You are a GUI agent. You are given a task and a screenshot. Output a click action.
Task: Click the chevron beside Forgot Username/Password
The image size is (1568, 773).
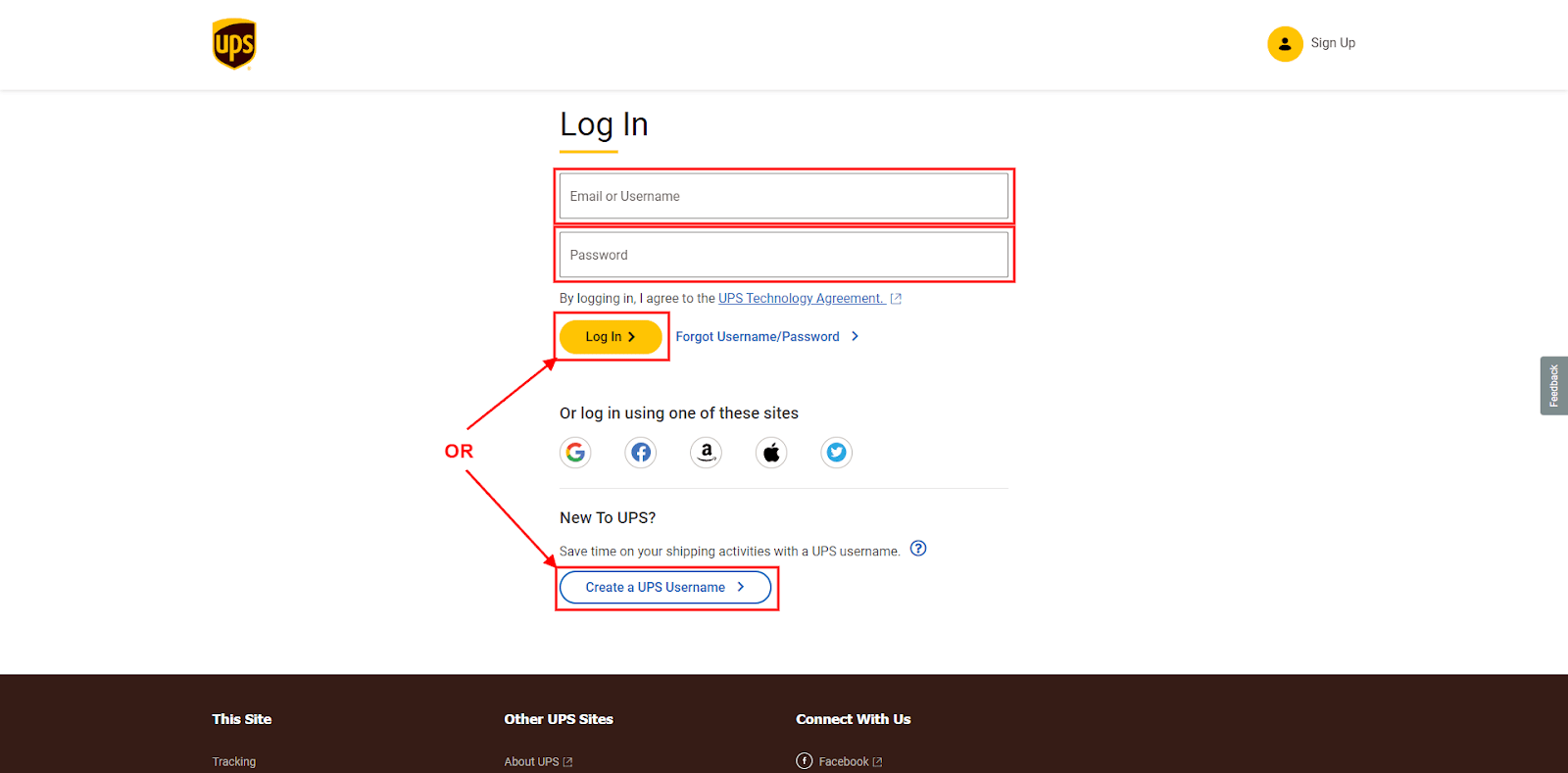pyautogui.click(x=855, y=336)
